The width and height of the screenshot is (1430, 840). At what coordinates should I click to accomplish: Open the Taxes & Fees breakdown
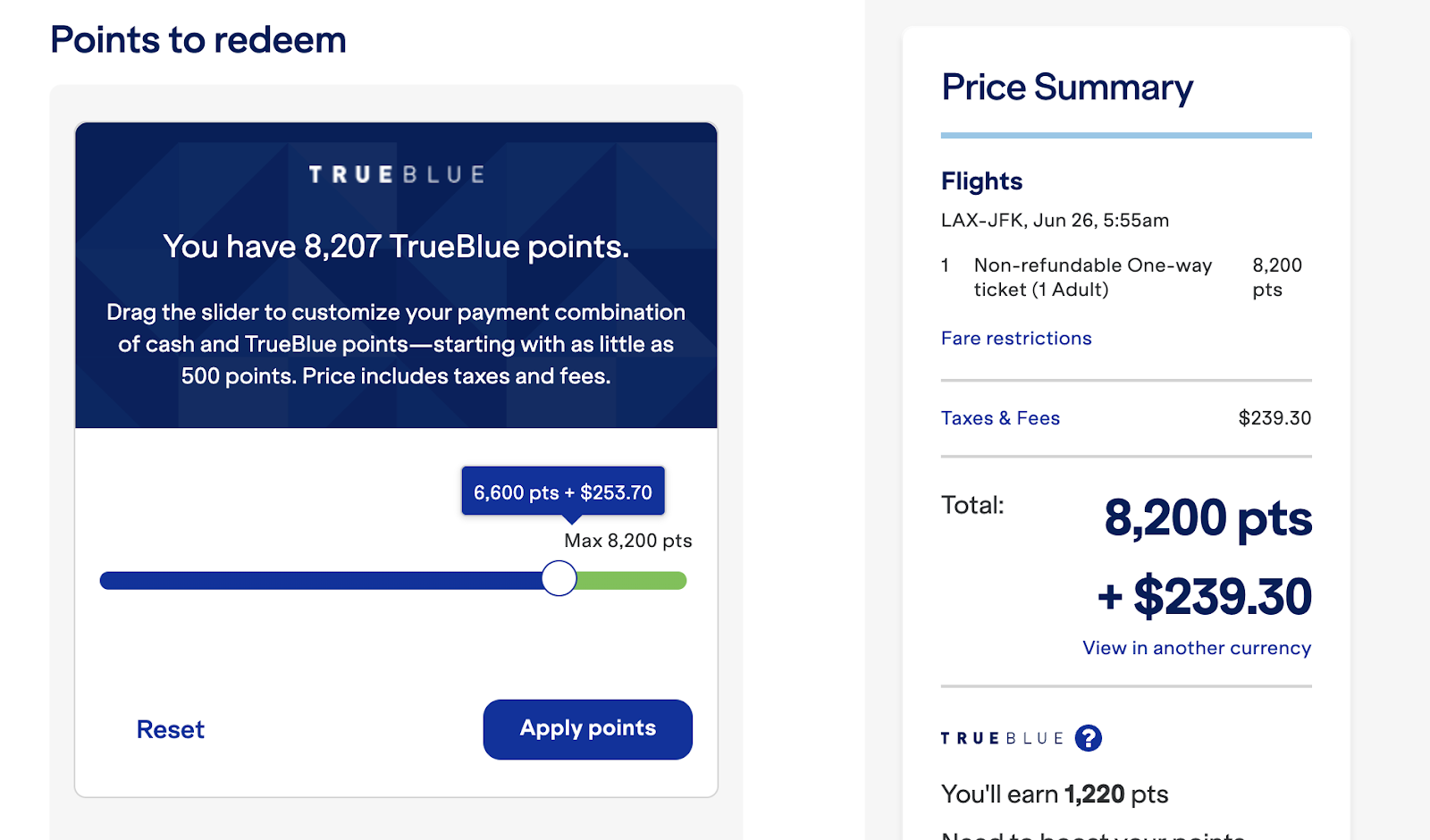[1000, 418]
